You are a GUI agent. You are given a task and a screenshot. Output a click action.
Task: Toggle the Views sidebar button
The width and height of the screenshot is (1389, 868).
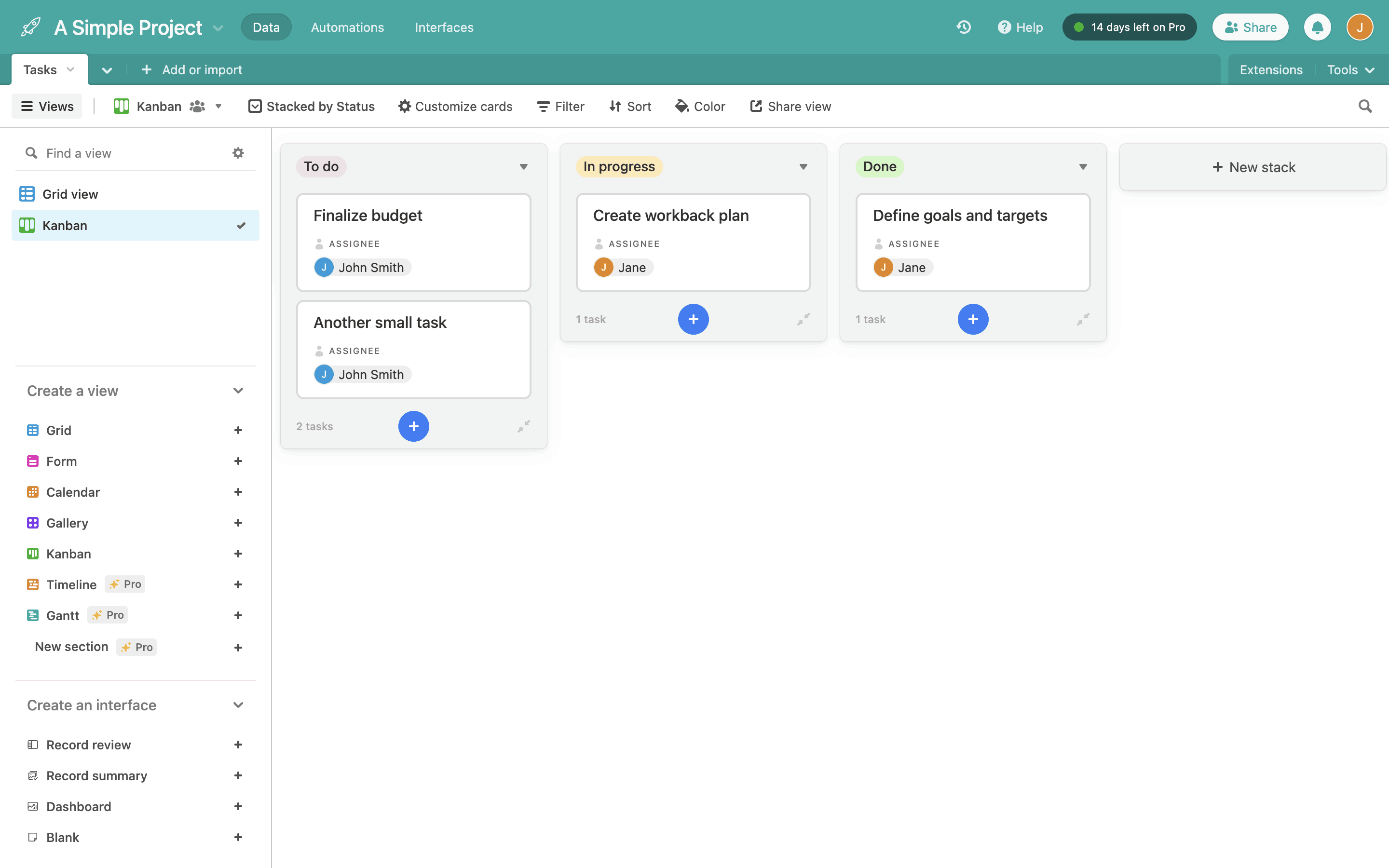tap(47, 106)
